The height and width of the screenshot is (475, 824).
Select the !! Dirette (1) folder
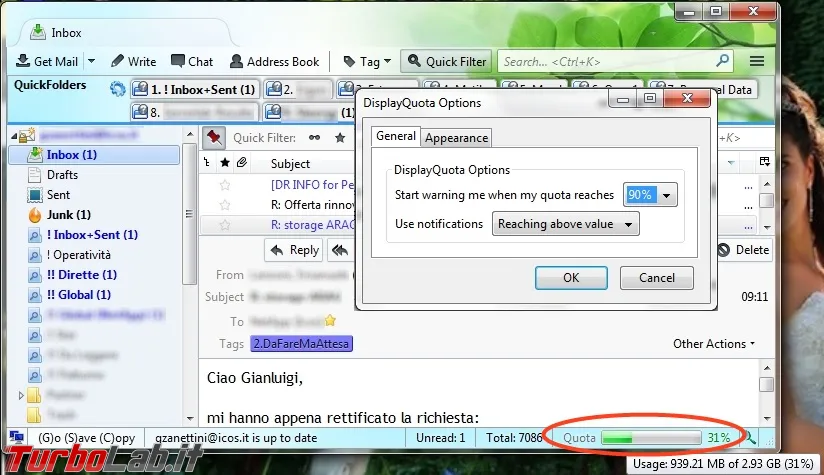click(x=81, y=274)
